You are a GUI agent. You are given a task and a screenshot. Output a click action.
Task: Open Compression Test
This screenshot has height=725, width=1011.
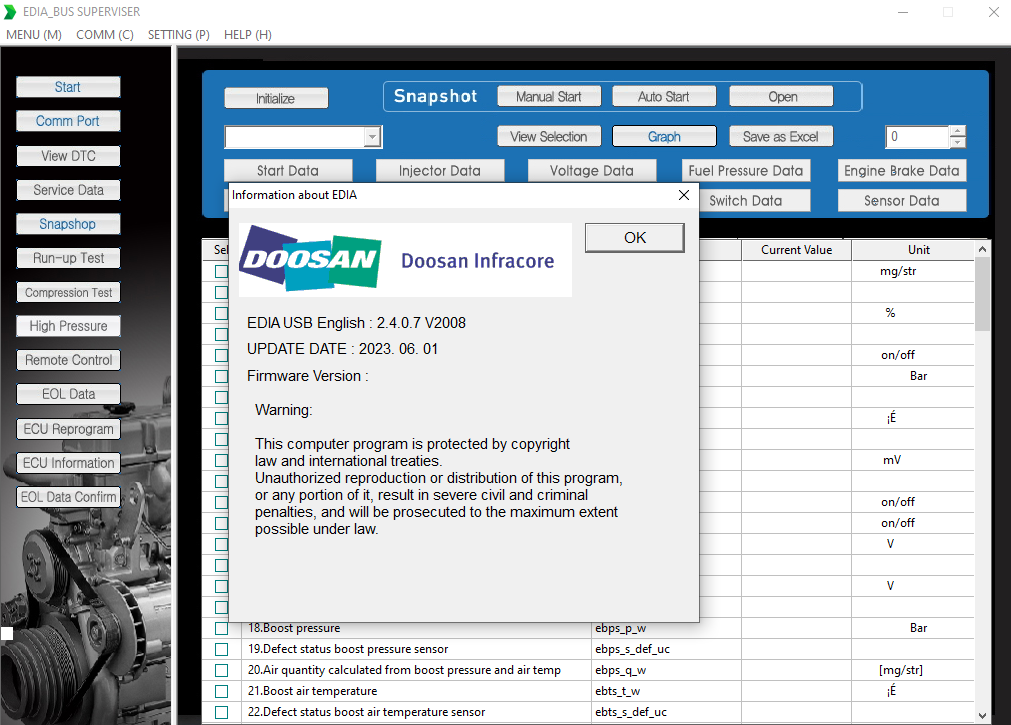68,292
